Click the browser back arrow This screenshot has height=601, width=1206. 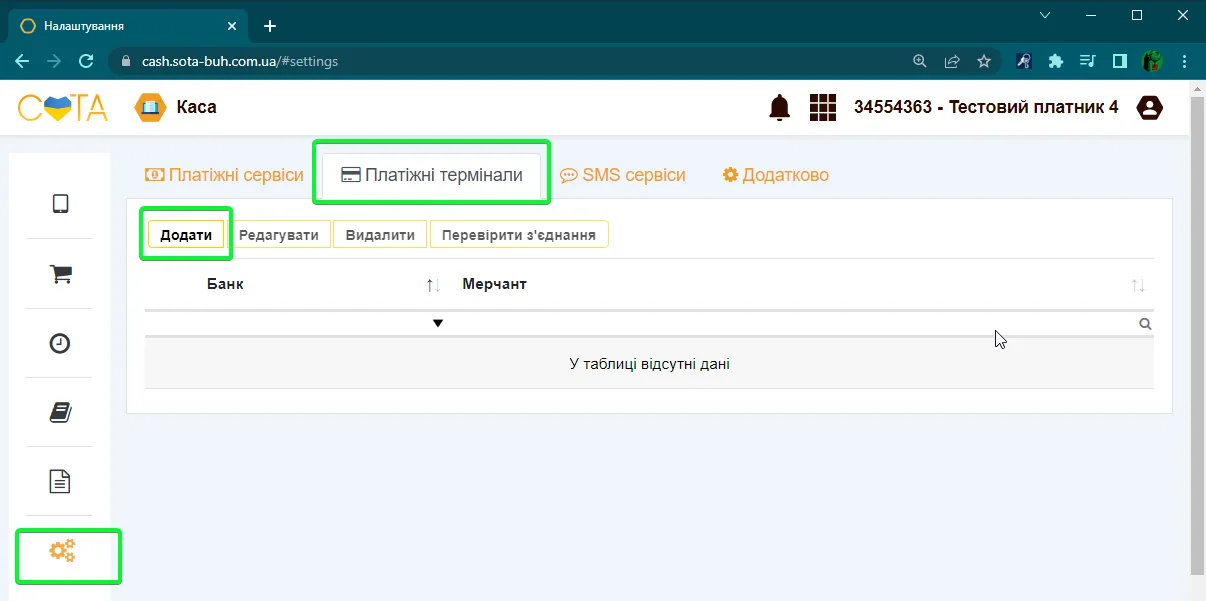21,61
